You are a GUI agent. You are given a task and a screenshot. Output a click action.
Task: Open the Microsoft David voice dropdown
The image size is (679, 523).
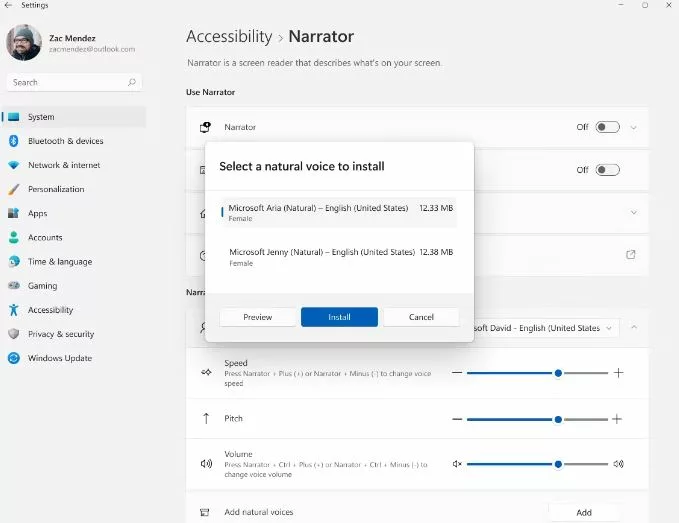tap(546, 328)
